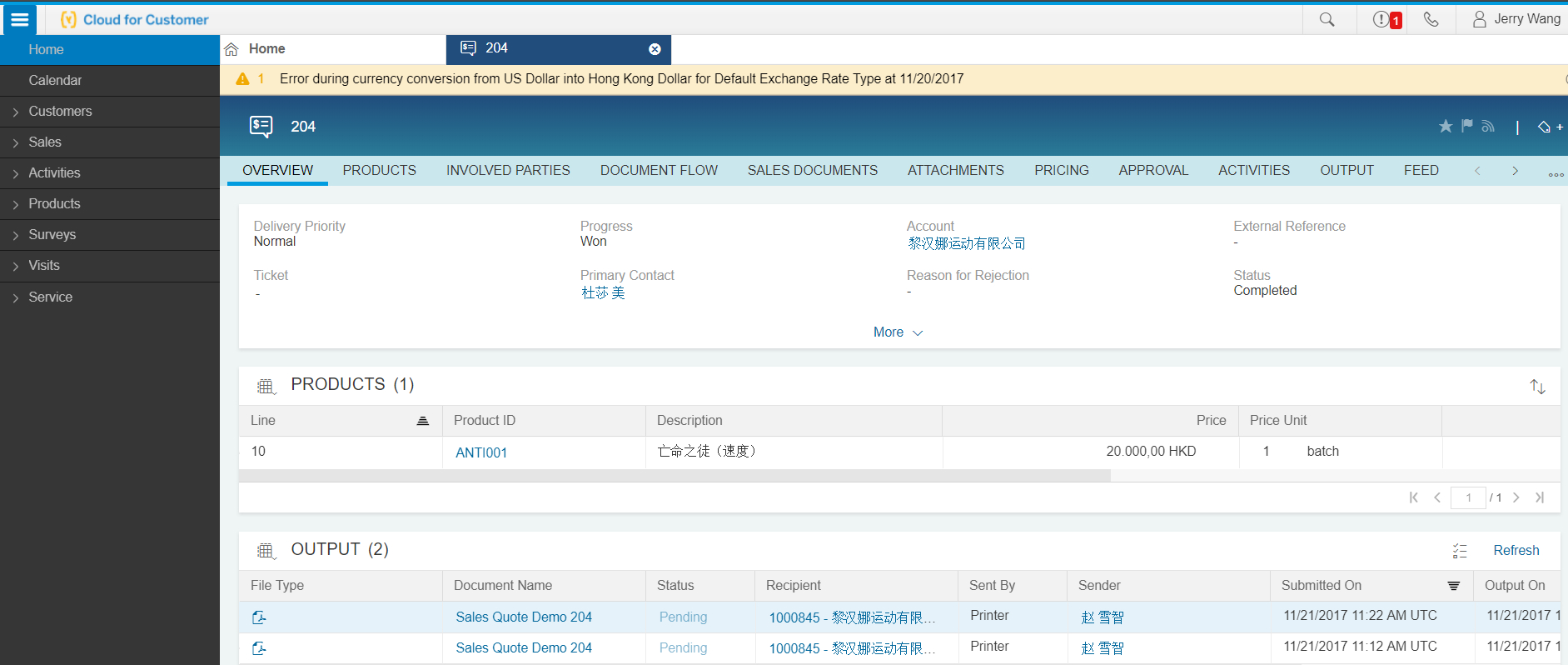Open the APPROVAL tab

[x=1153, y=170]
